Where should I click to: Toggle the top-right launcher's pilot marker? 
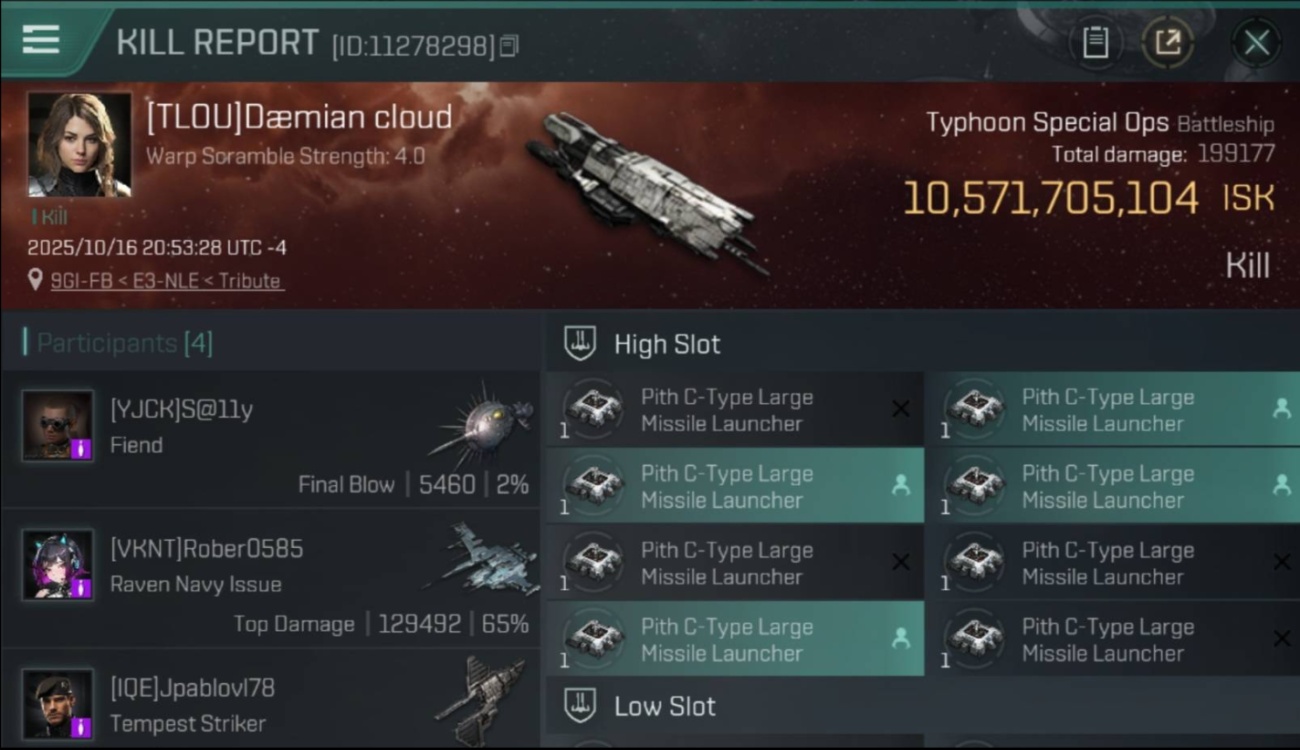[1281, 409]
